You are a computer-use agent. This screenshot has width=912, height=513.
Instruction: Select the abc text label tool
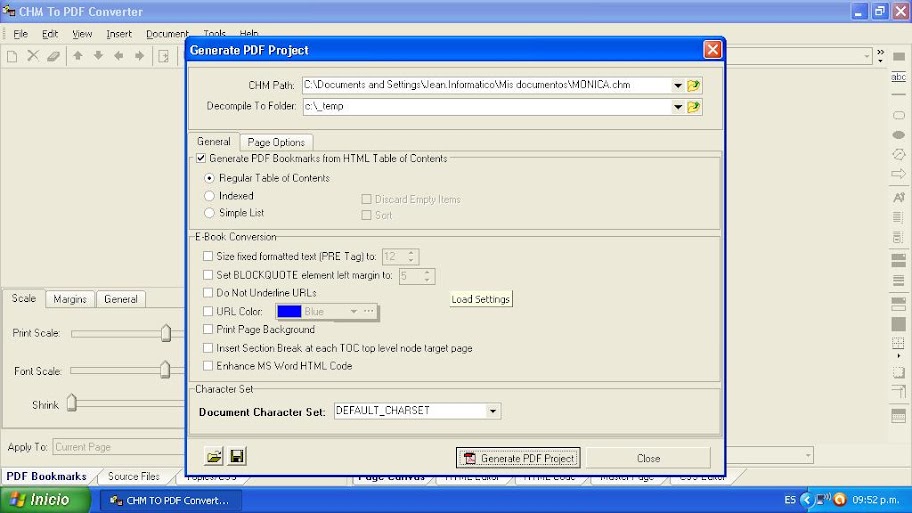tap(899, 77)
